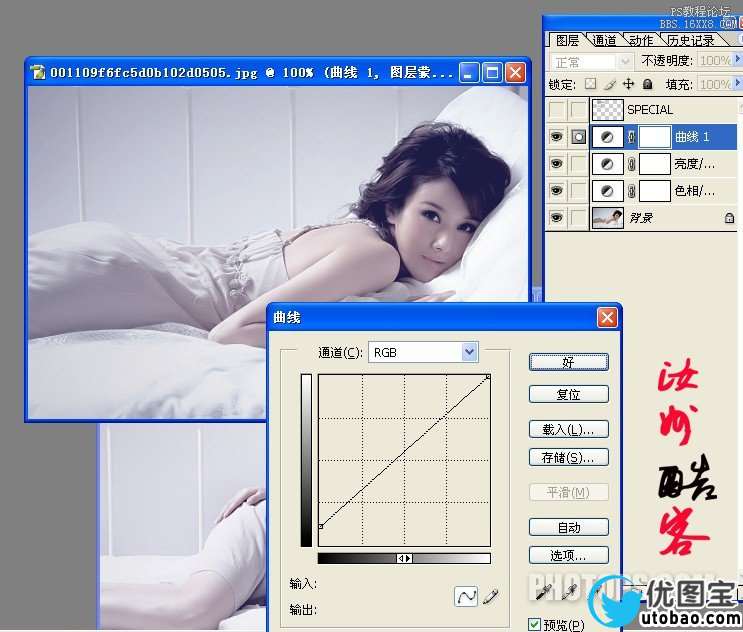Click the 亮度 layer mask thumbnail
The image size is (743, 632).
(x=655, y=164)
